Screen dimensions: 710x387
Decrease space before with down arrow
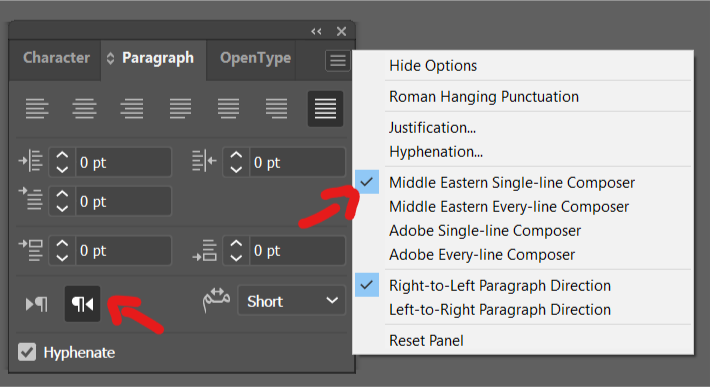coord(62,258)
